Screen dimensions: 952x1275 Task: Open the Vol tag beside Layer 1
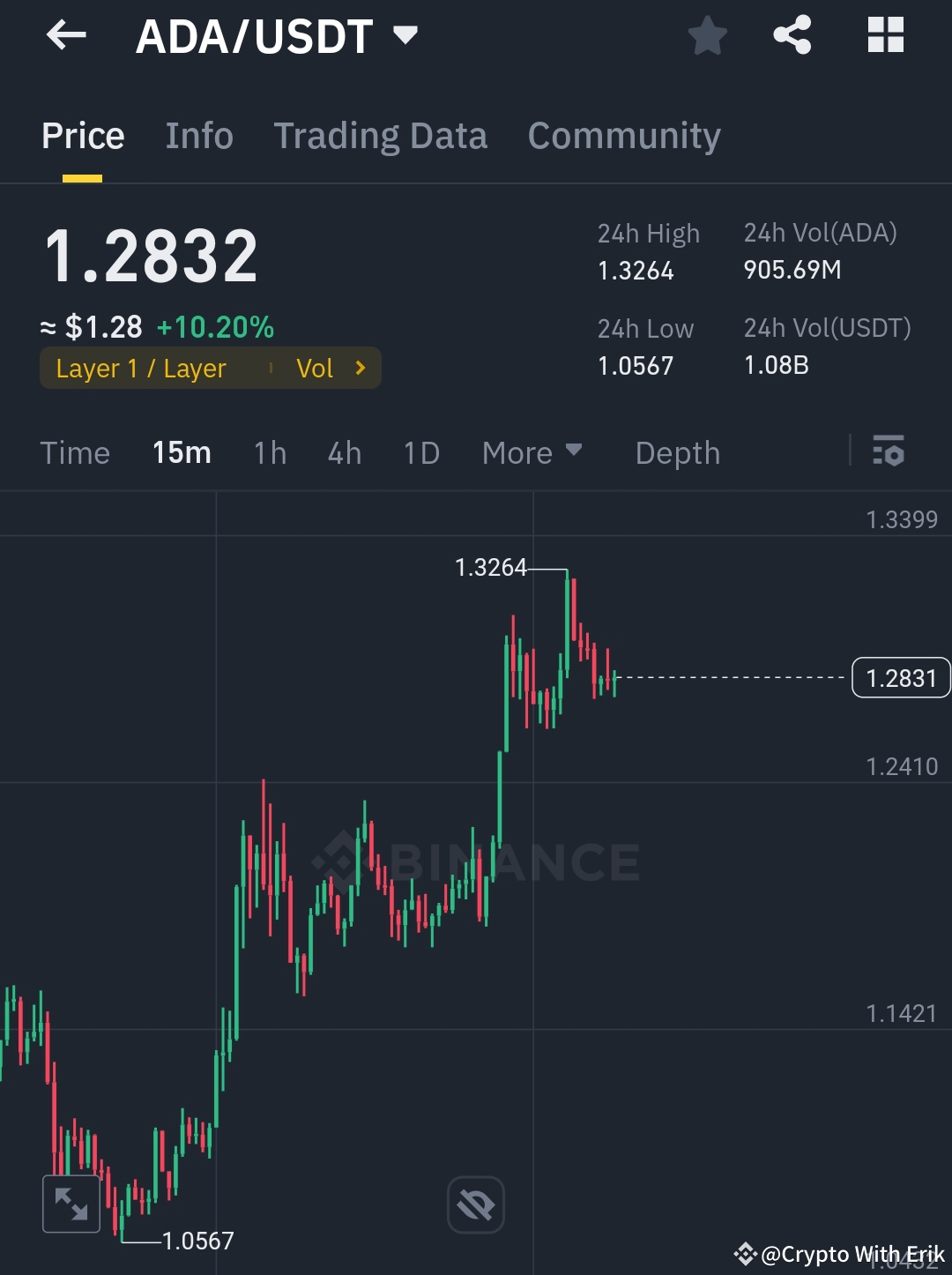316,368
